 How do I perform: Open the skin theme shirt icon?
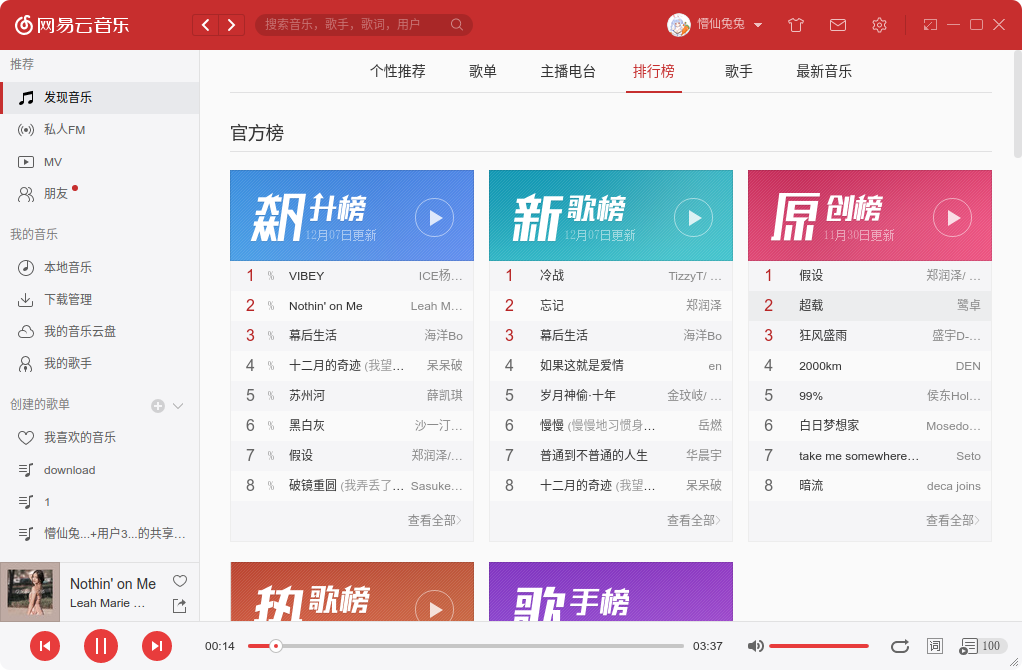tap(796, 25)
